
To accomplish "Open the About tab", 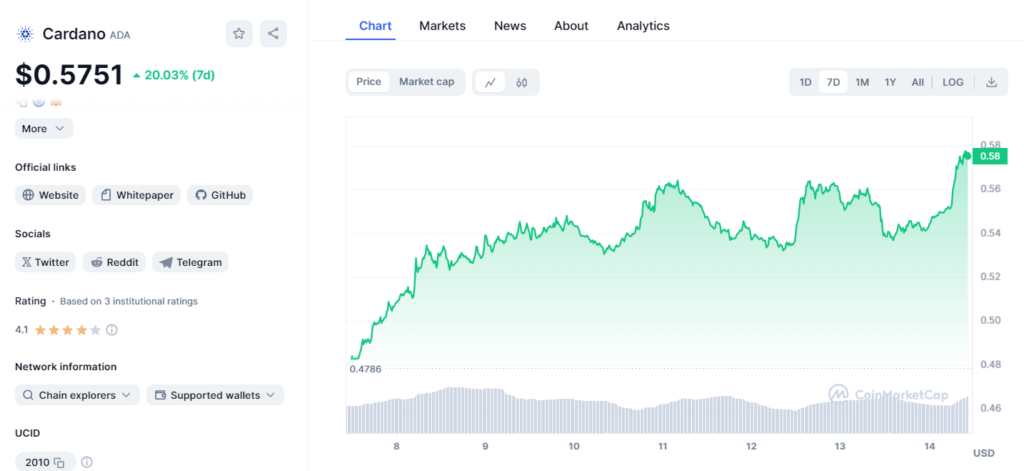I will (571, 26).
